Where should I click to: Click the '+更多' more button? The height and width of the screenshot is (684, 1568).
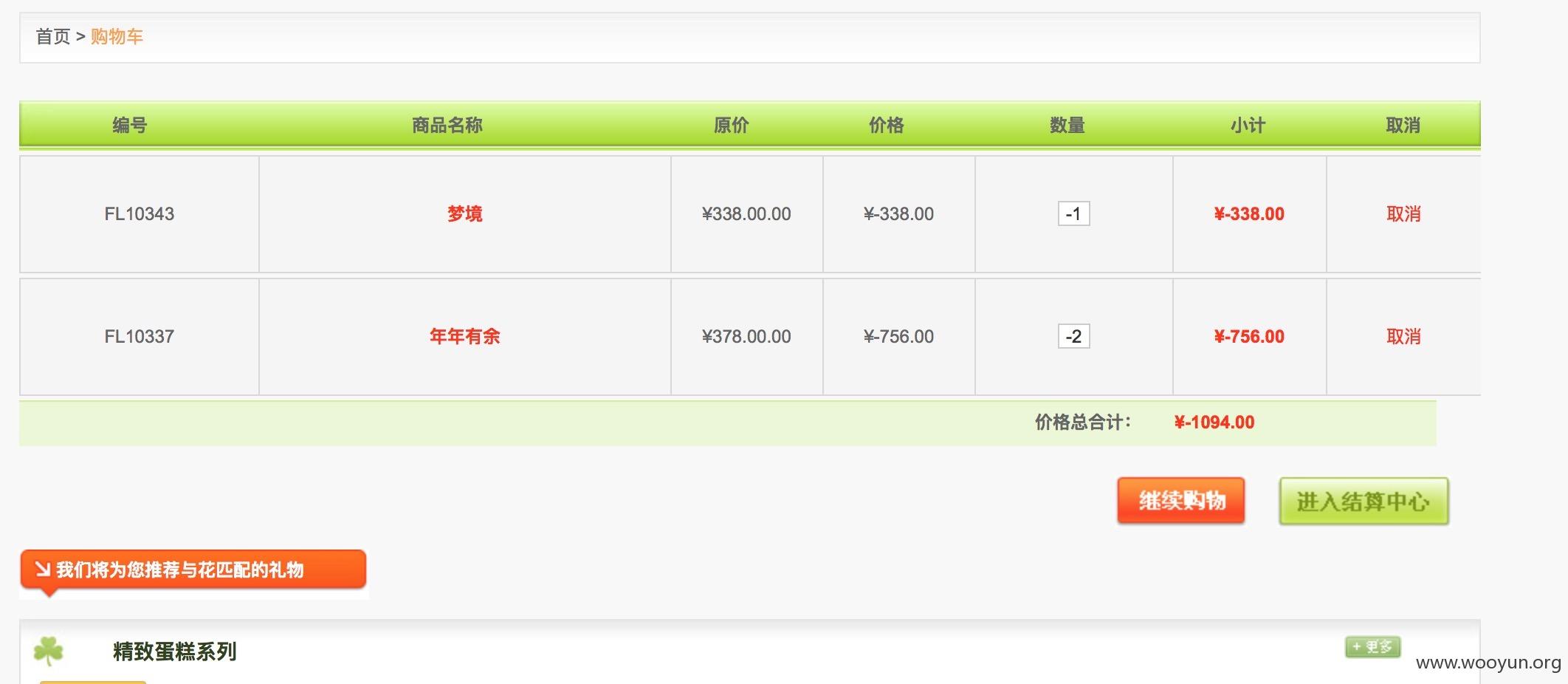1372,647
